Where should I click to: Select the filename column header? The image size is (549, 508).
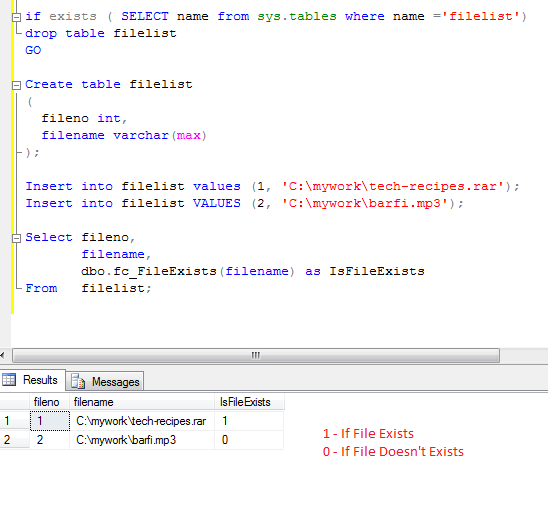(142, 402)
